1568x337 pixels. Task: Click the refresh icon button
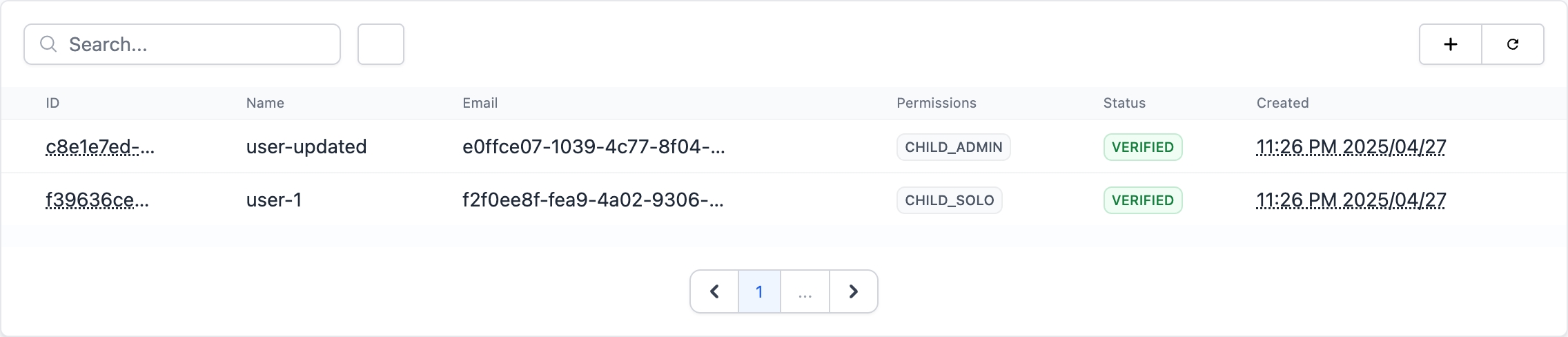coord(1513,44)
